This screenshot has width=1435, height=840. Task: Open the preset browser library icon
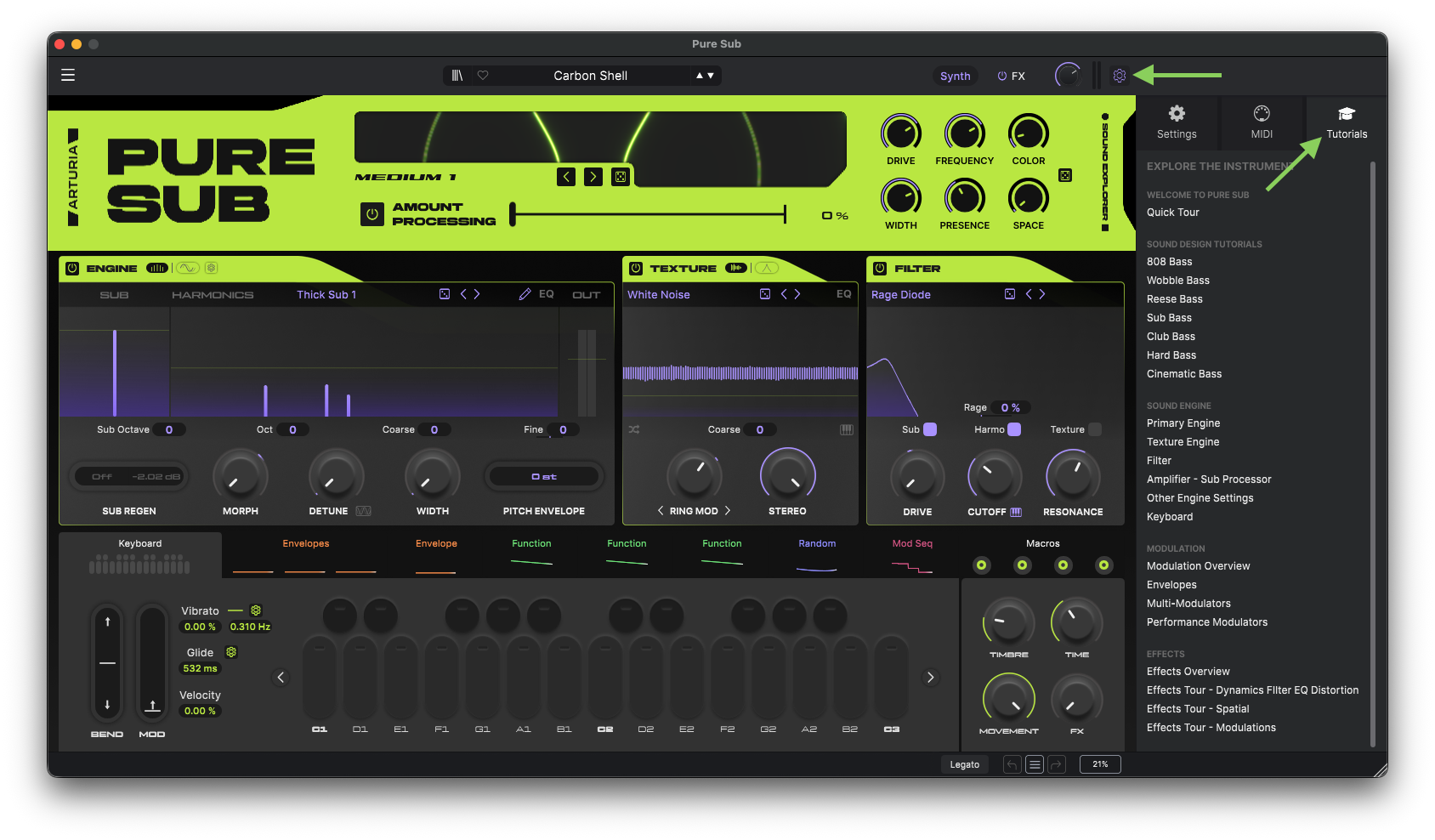click(457, 76)
